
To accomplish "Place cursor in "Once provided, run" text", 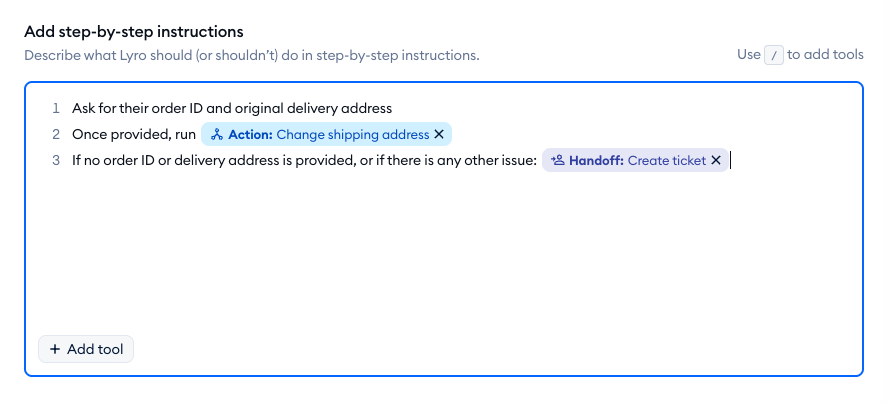I will (134, 134).
